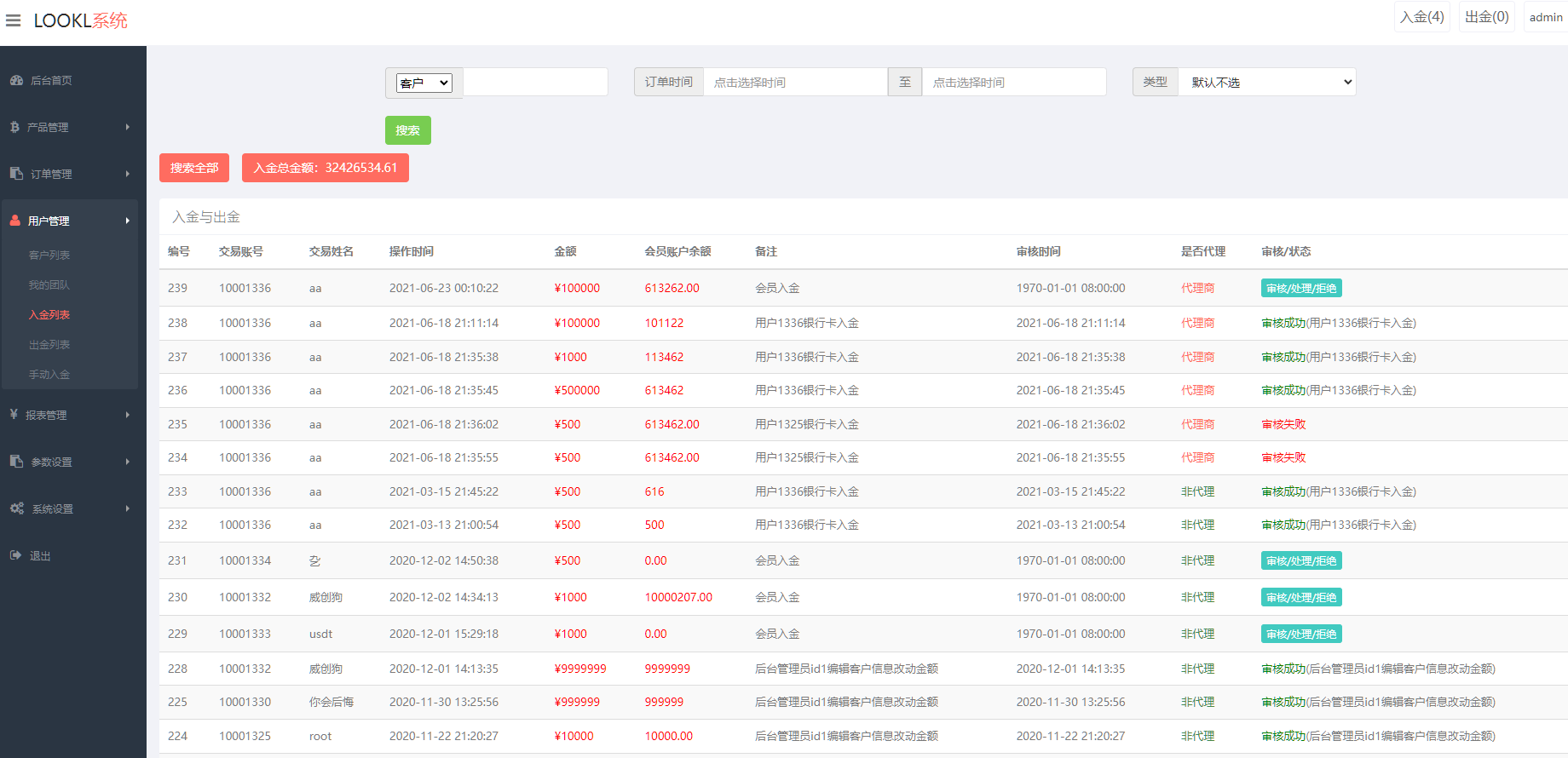Select 手动入金 in the sidebar

click(x=49, y=375)
